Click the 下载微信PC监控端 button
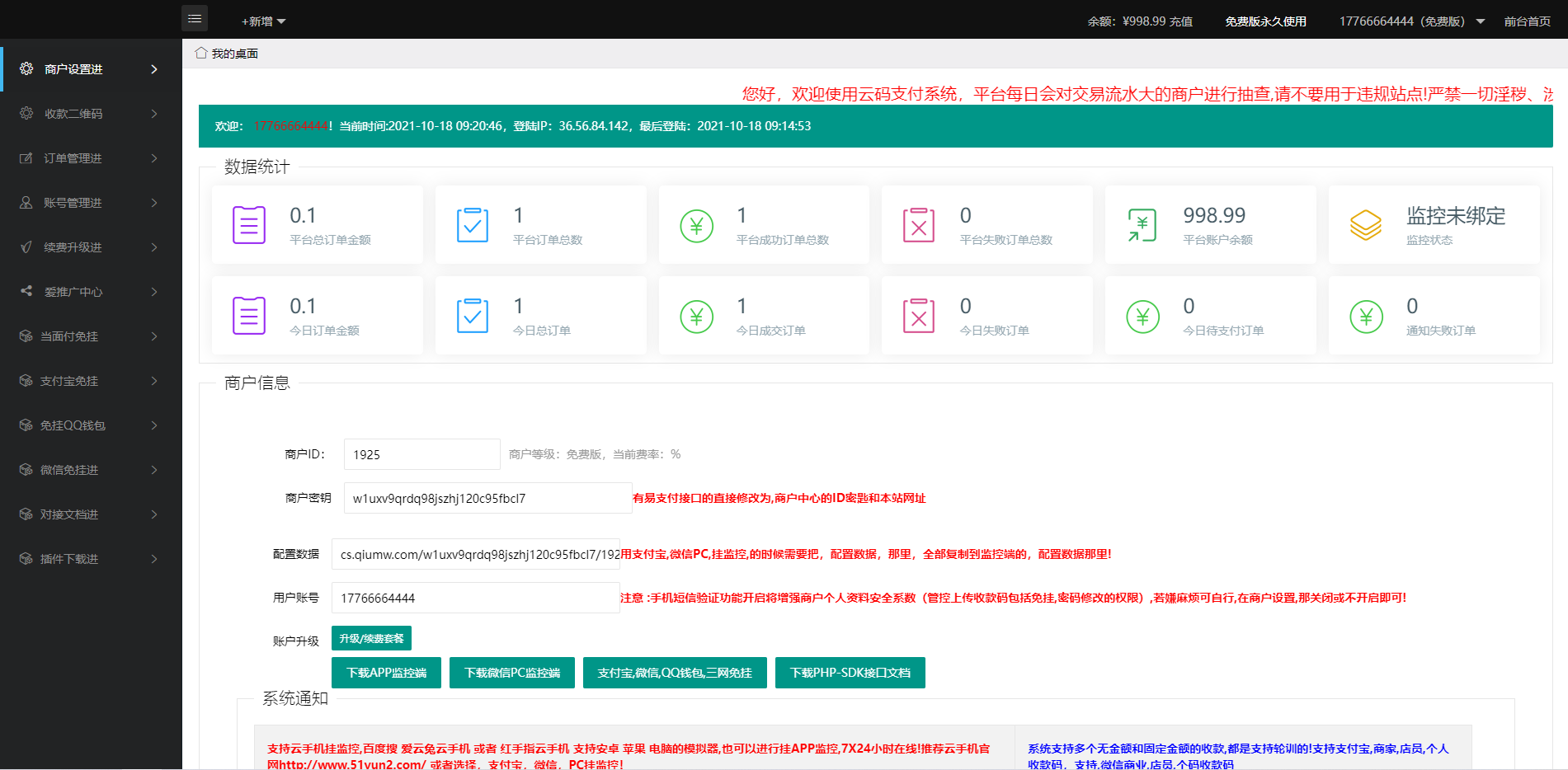 pos(512,673)
